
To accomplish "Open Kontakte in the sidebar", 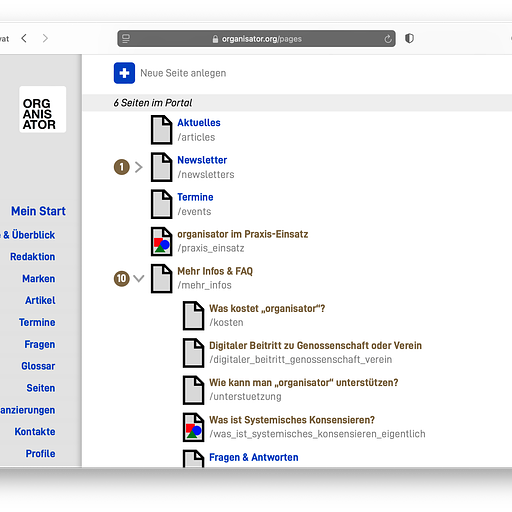I will tap(35, 432).
